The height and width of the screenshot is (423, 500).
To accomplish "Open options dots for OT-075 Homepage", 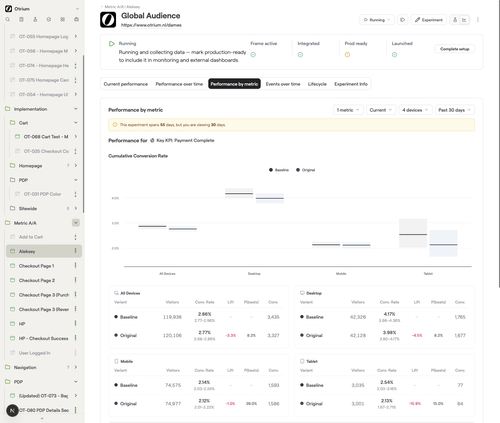I will point(75,80).
